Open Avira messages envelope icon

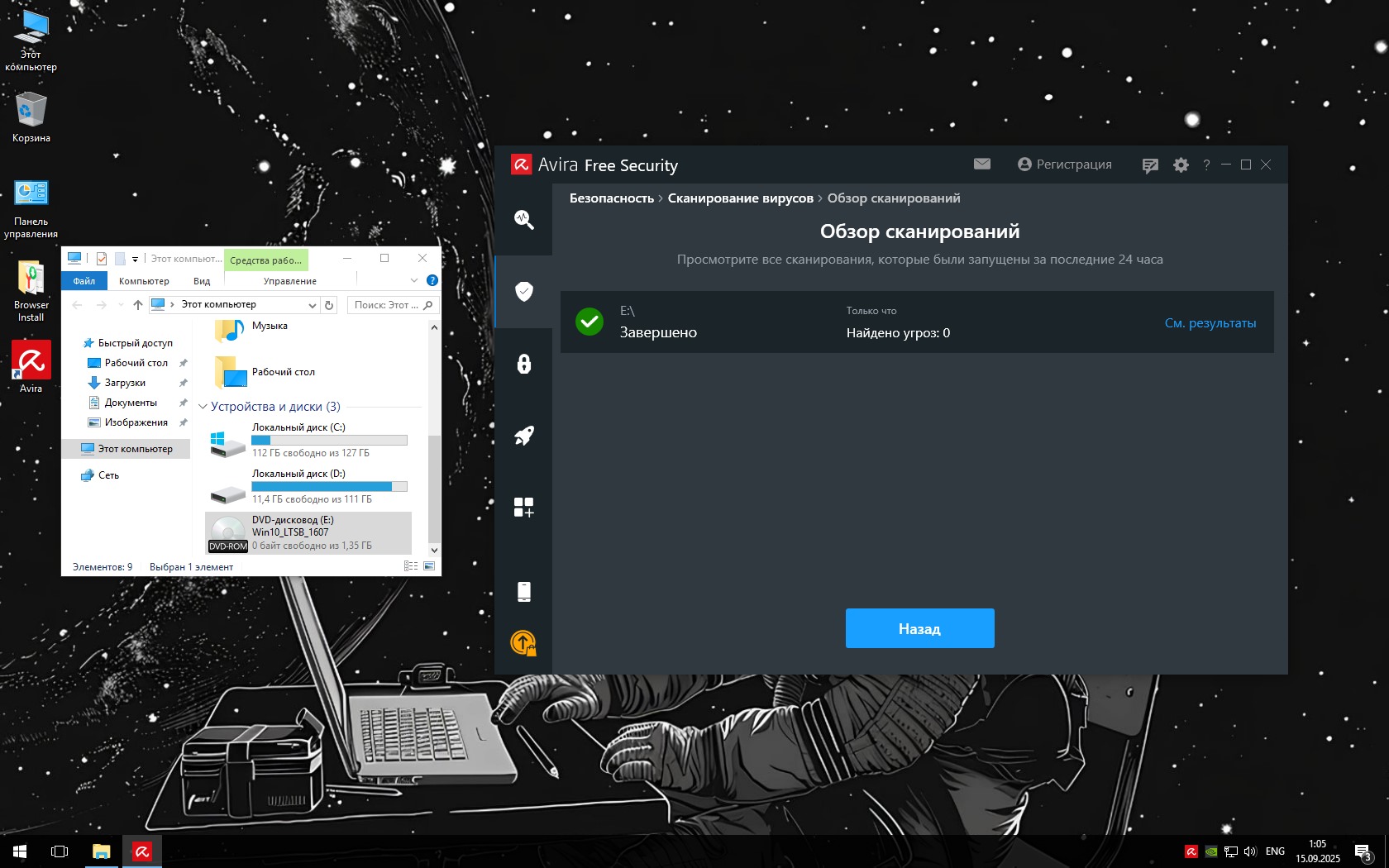(x=982, y=164)
